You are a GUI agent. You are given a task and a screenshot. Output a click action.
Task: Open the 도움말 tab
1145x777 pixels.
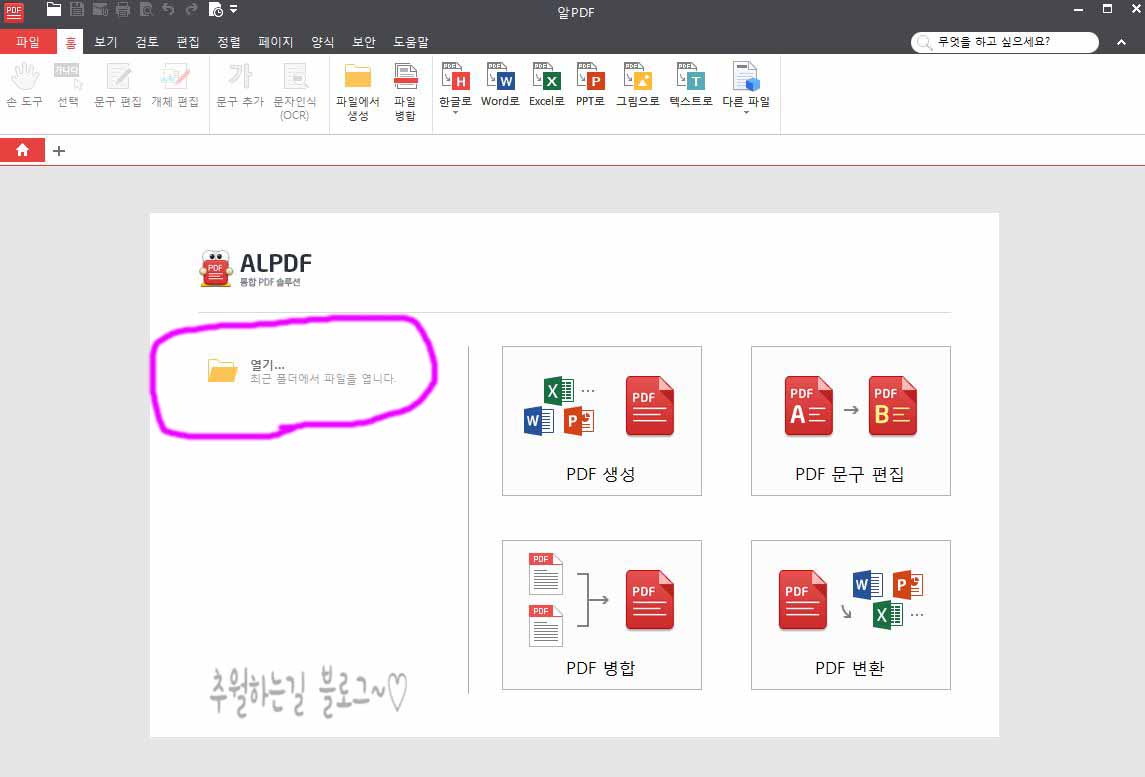coord(411,42)
